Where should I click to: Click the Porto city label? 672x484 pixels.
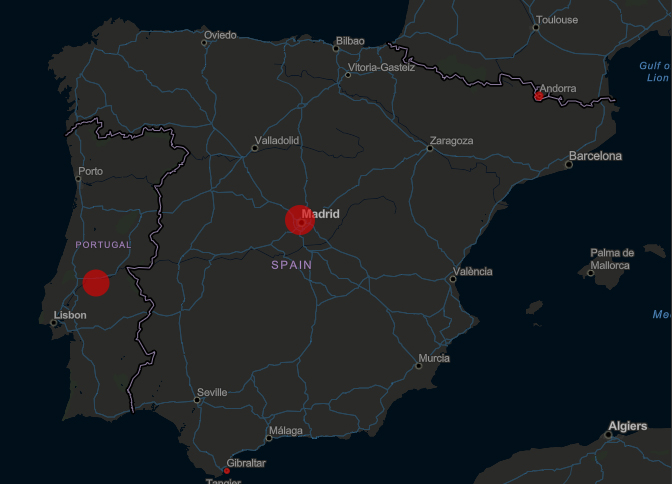point(90,171)
